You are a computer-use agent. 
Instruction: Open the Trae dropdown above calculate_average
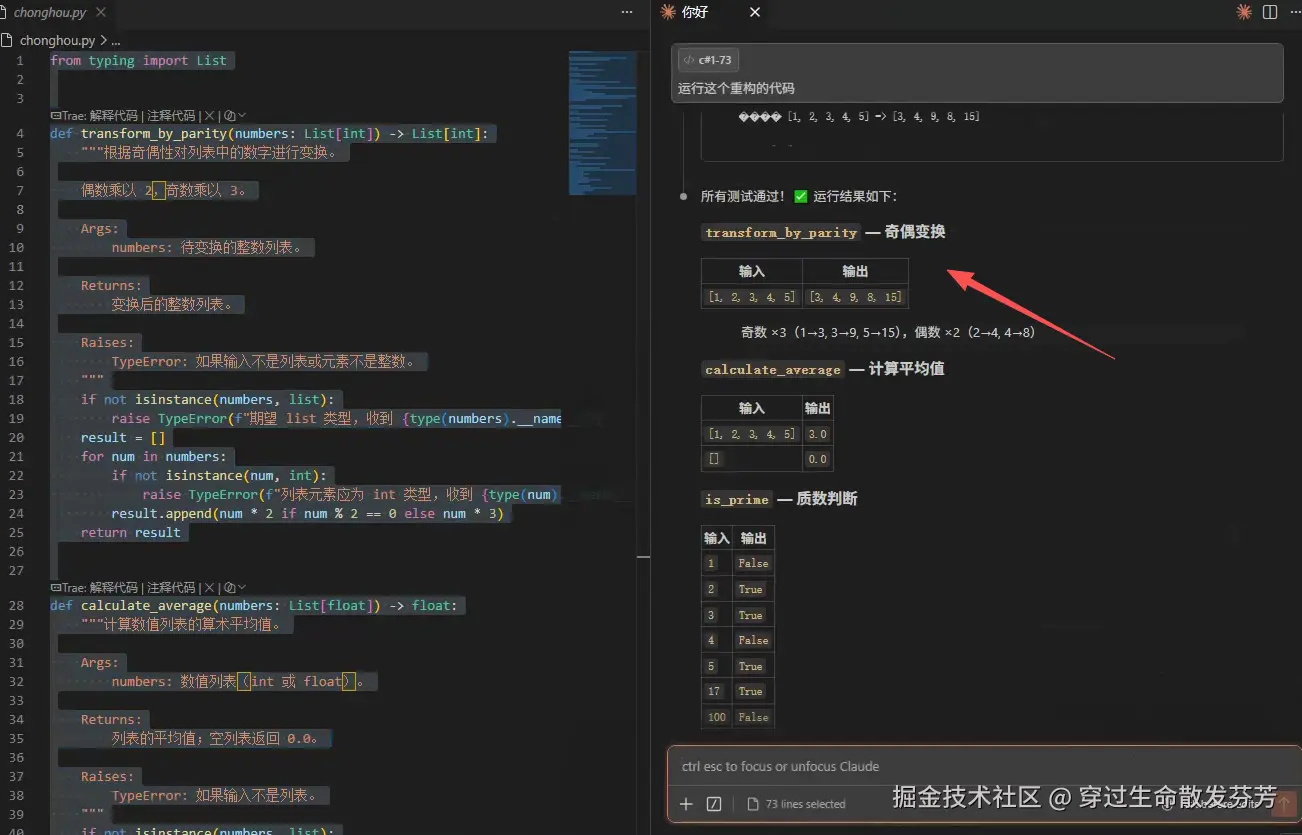[235, 587]
